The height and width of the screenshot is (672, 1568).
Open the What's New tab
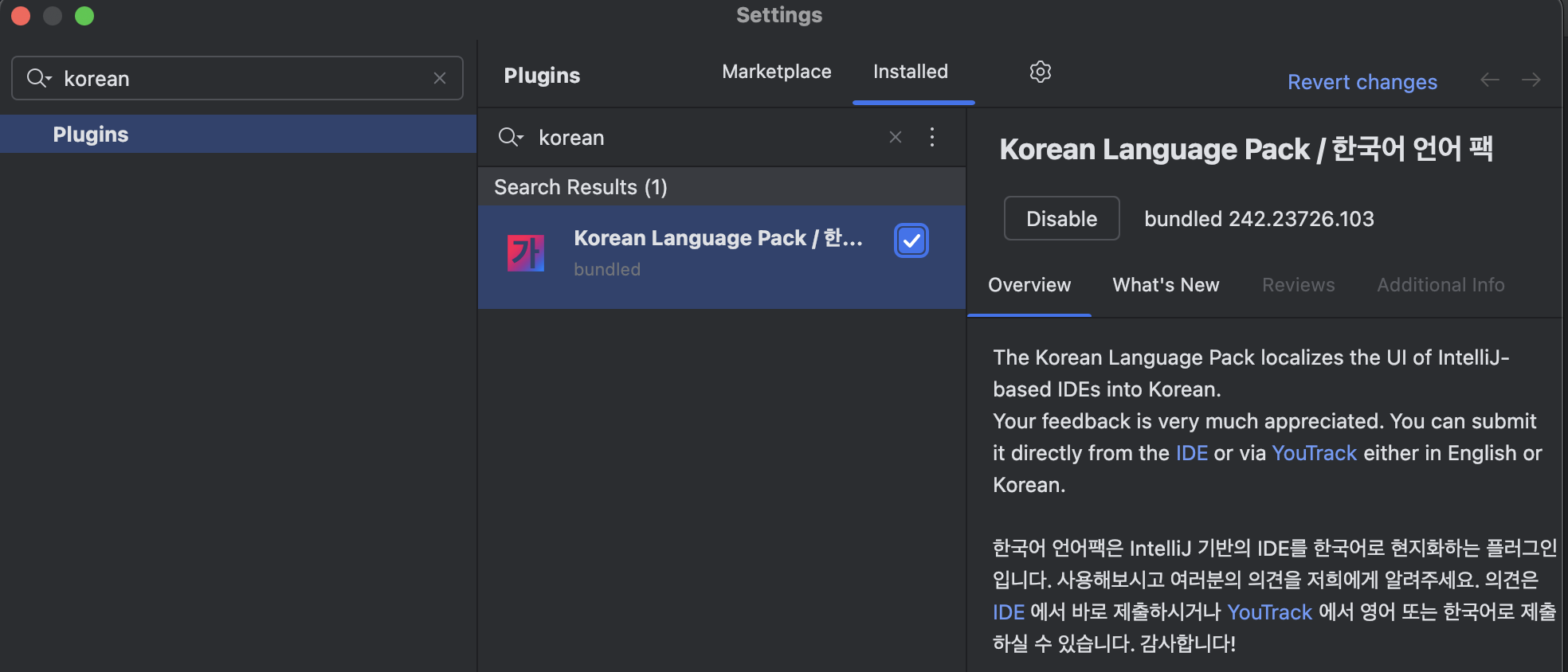click(1166, 285)
